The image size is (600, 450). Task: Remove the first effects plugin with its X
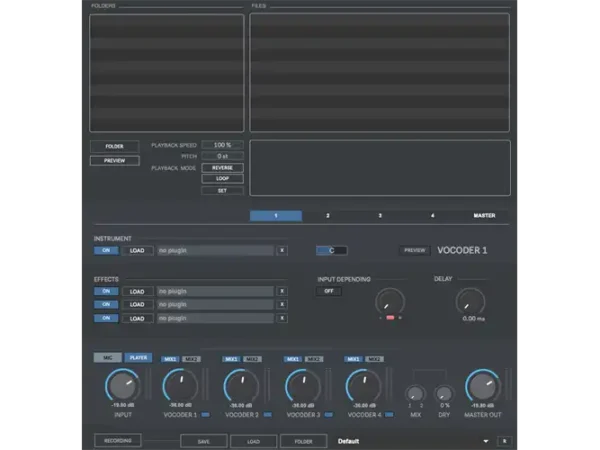pyautogui.click(x=282, y=291)
